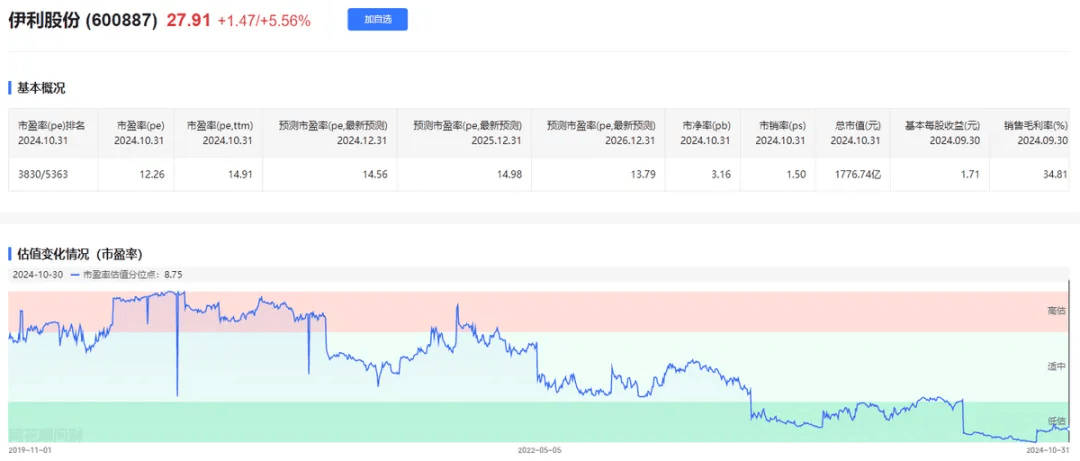
Task: Select the forecast PE value 14.98
Action: pos(510,174)
